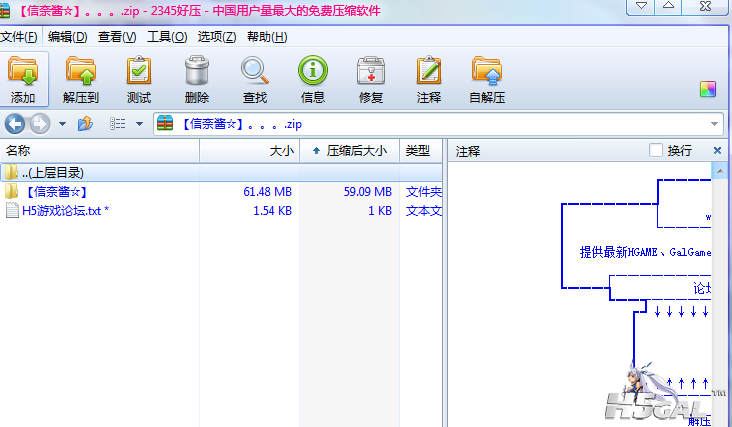
Task: Toggle the 换行 (word wrap) checkbox
Action: (x=655, y=150)
